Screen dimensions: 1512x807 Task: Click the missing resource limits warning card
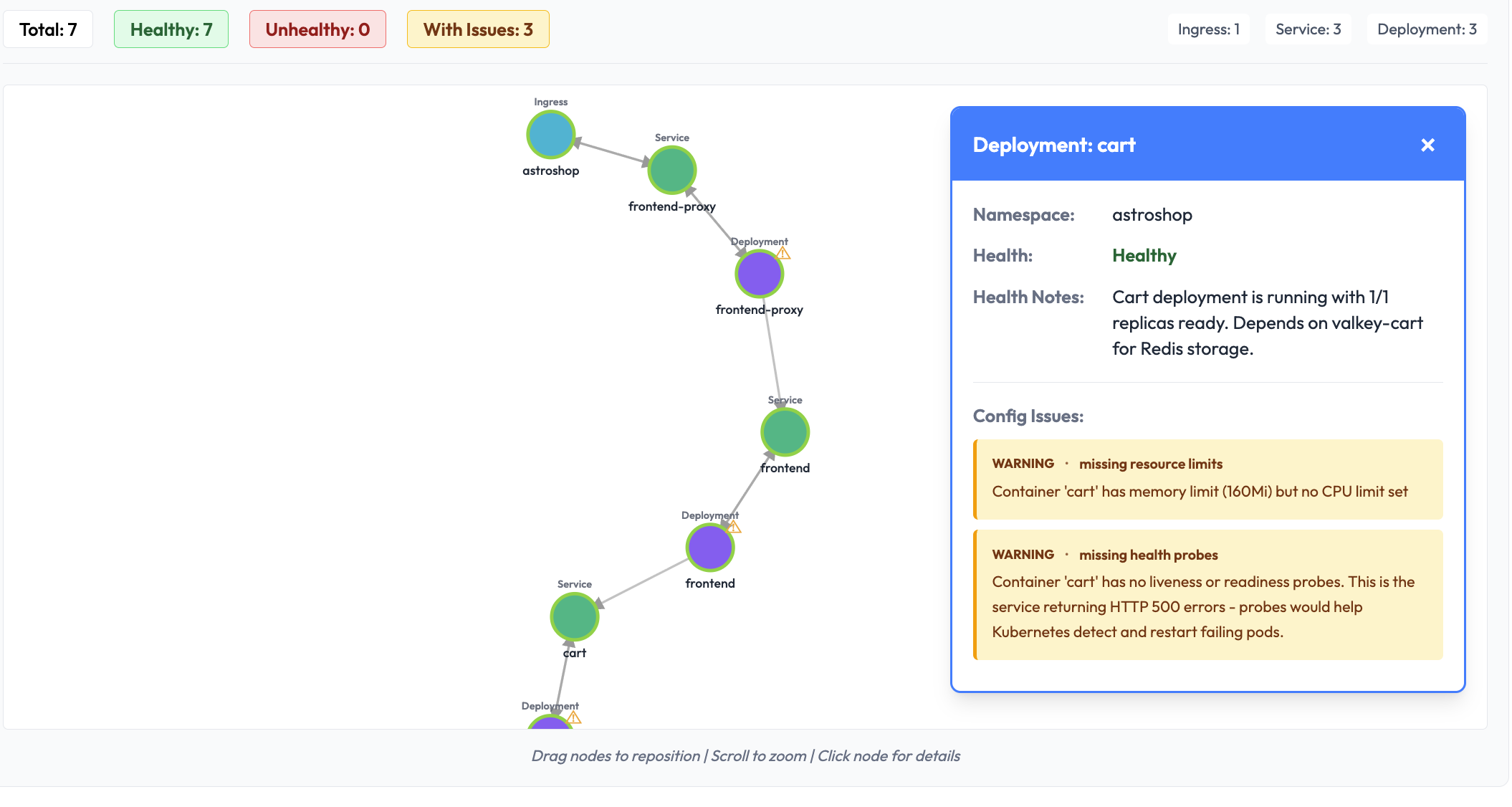pyautogui.click(x=1208, y=479)
